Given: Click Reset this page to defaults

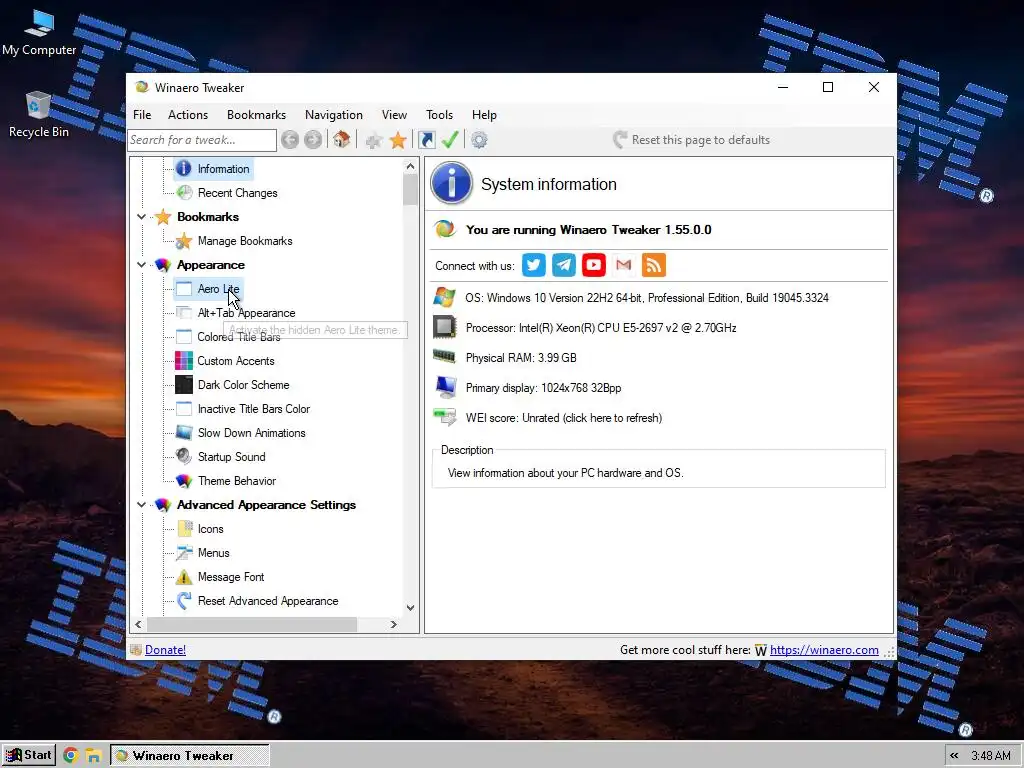Looking at the screenshot, I should [692, 140].
